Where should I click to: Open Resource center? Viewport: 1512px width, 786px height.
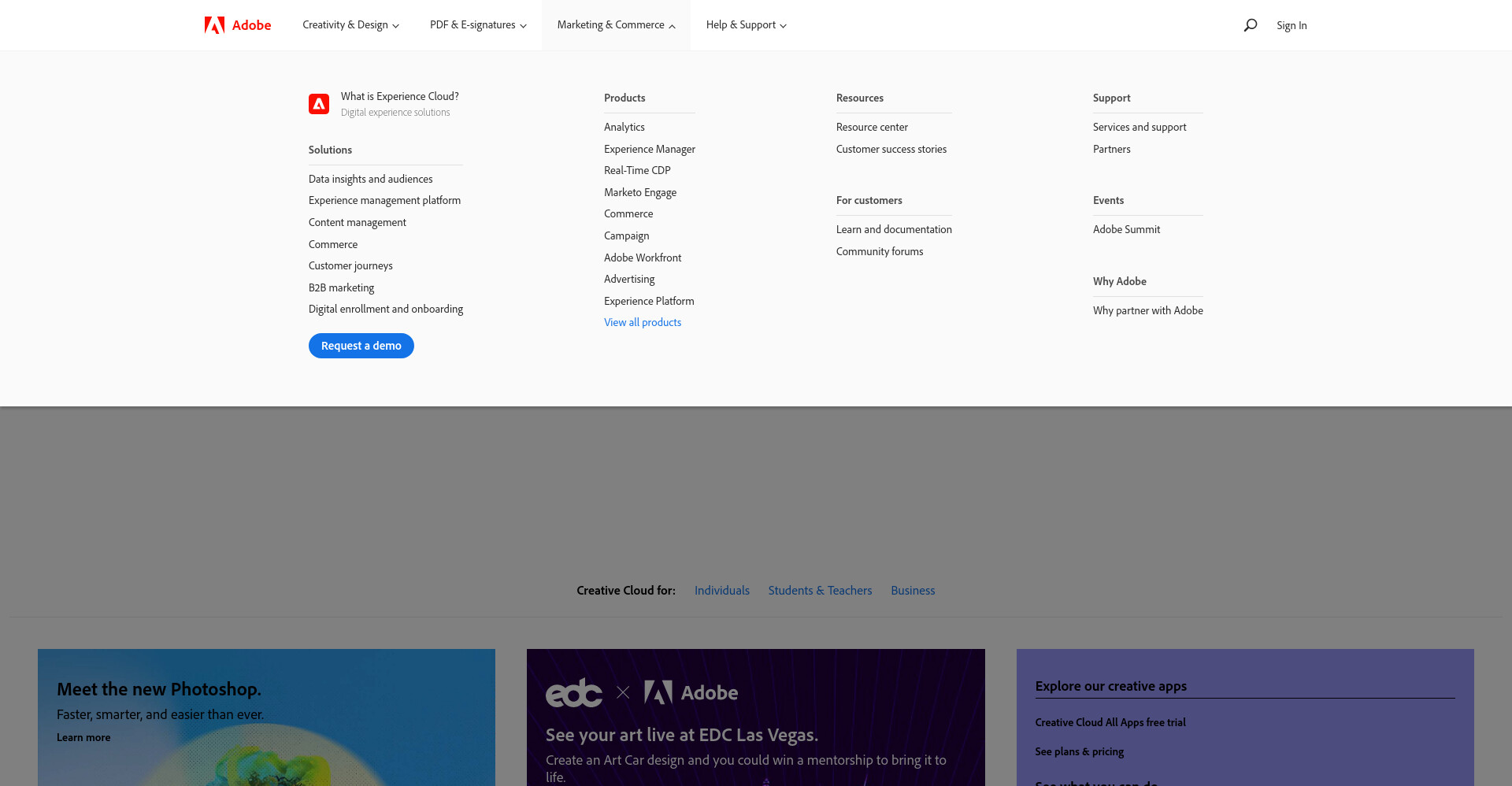pyautogui.click(x=872, y=127)
